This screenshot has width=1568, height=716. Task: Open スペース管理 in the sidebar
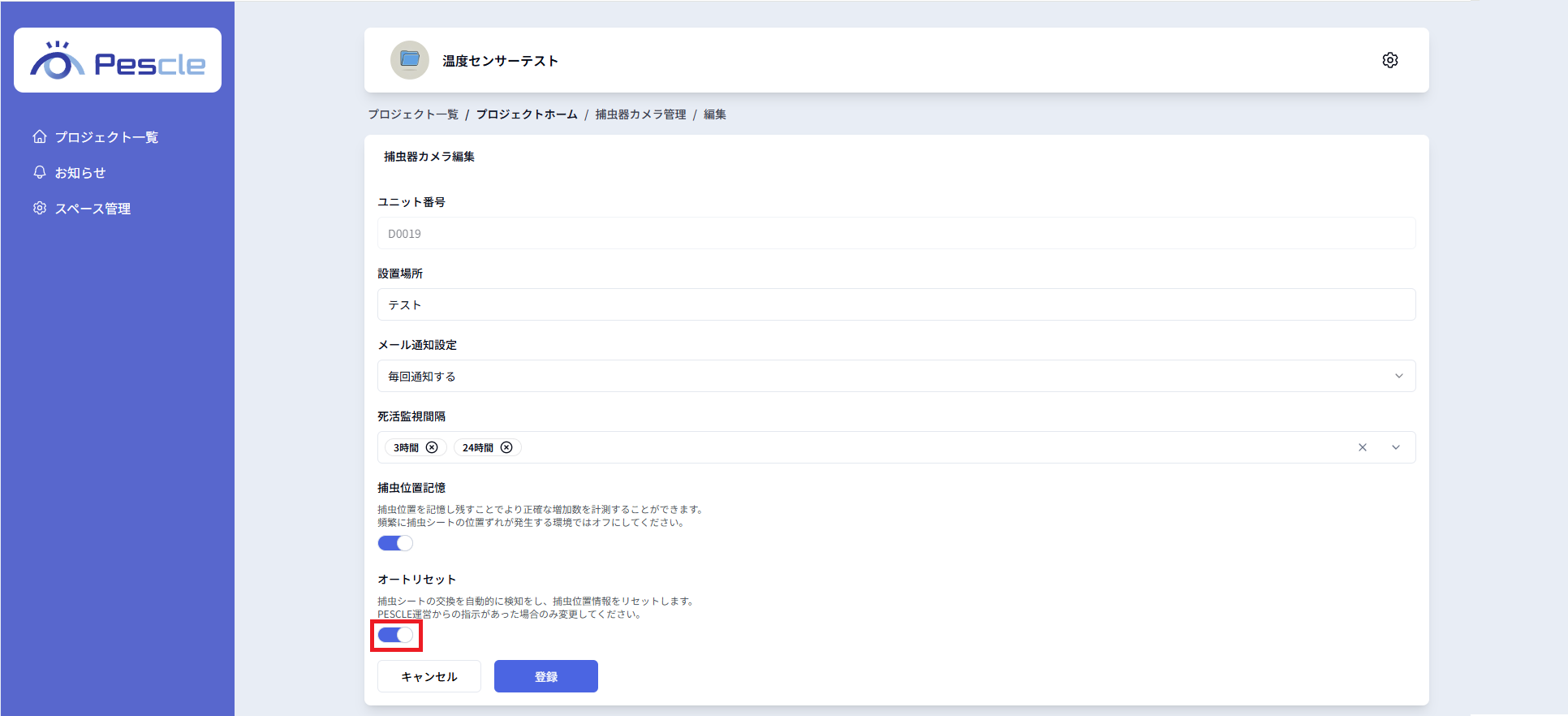coord(93,209)
